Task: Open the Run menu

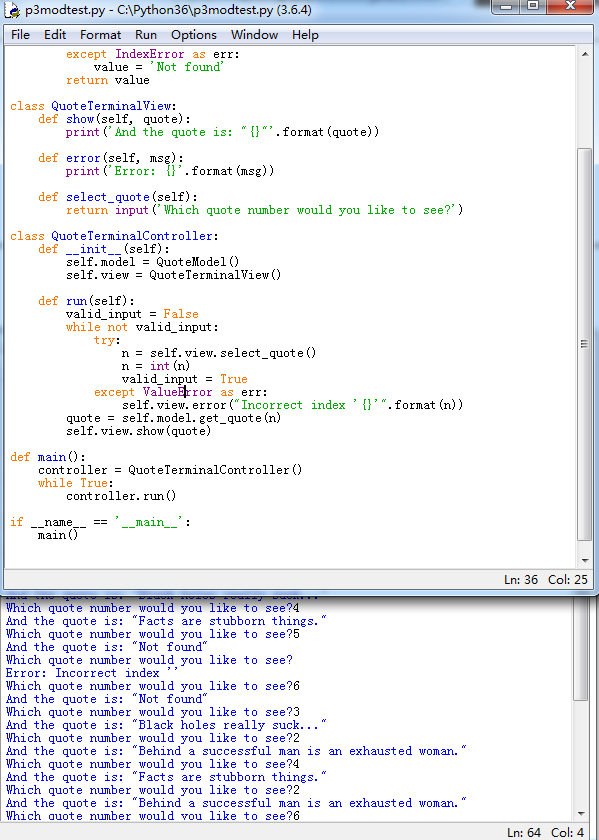Action: click(x=146, y=35)
